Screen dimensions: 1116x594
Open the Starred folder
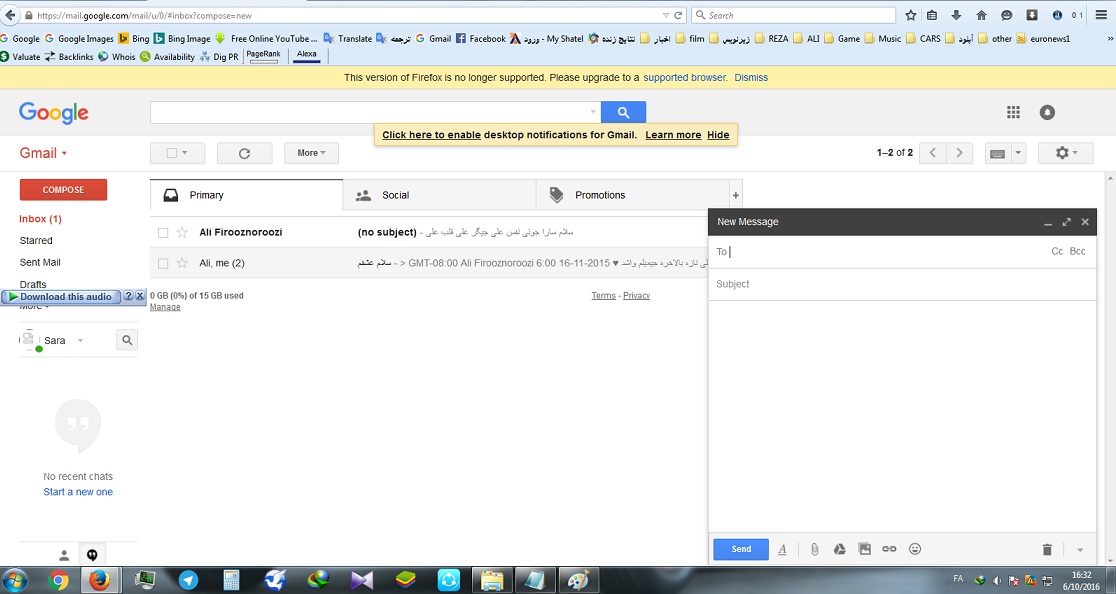[x=36, y=240]
